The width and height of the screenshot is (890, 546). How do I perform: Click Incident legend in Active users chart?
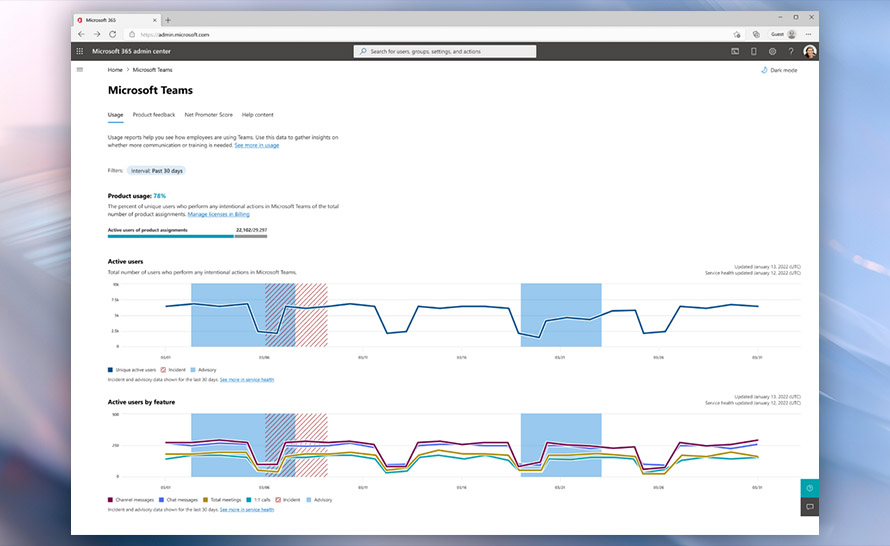click(x=173, y=370)
